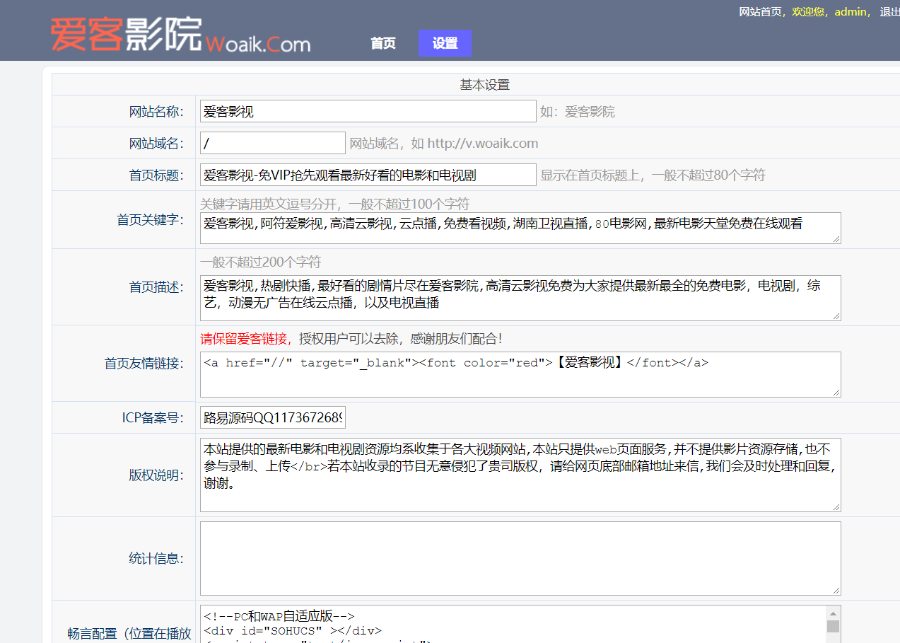900x643 pixels.
Task: Click into the 首页关键字 textarea
Action: [x=520, y=228]
